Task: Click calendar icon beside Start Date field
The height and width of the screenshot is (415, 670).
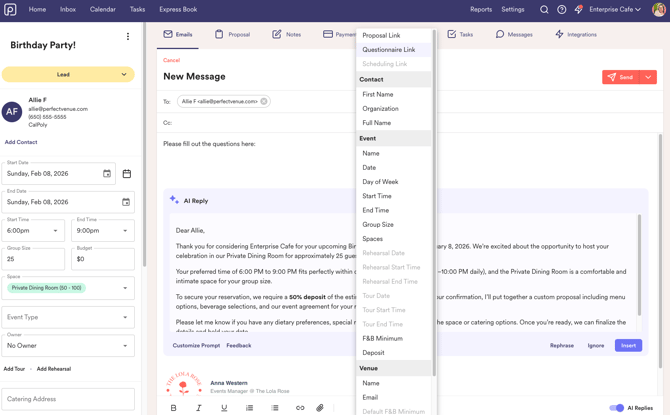Action: tap(127, 174)
